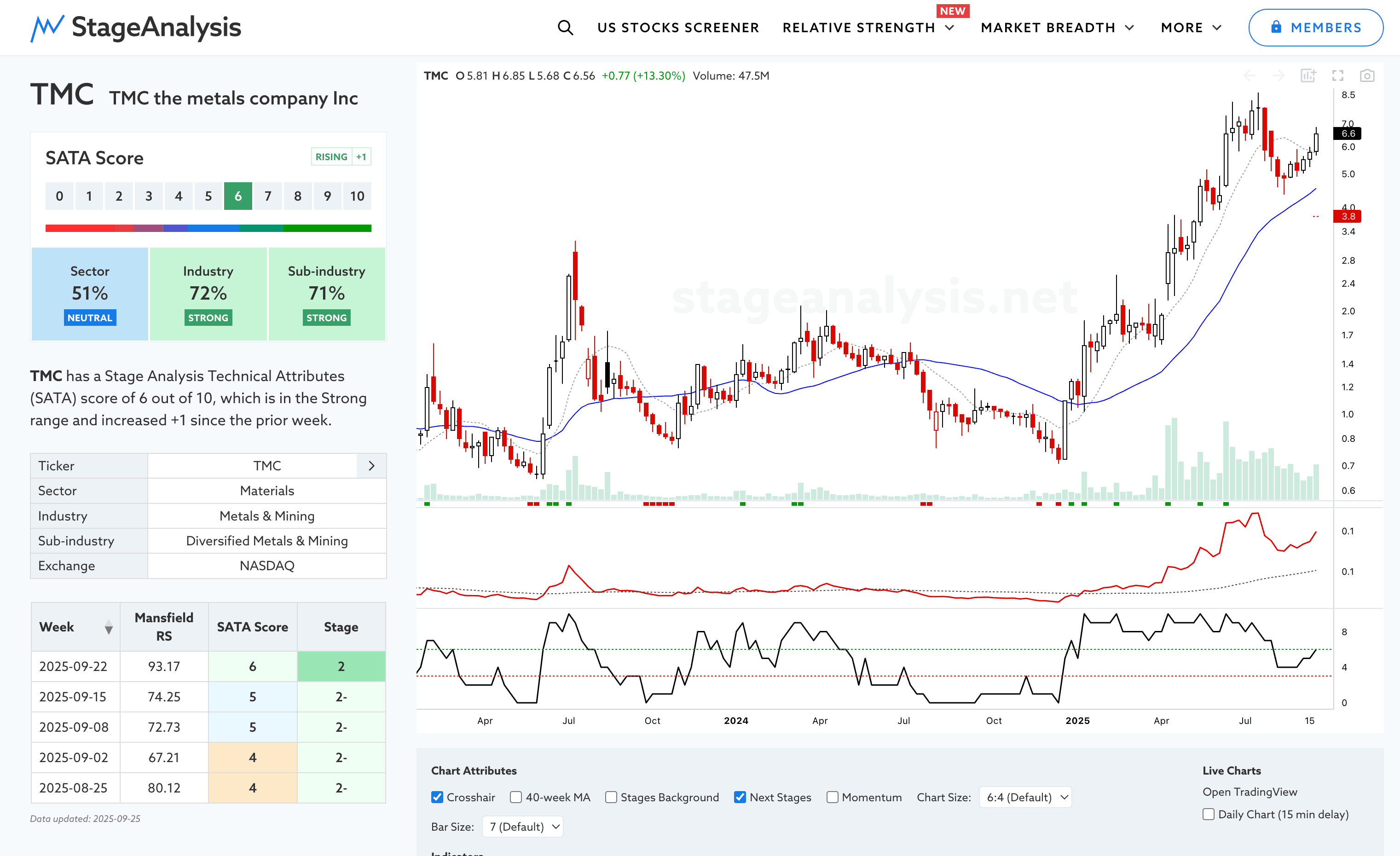Click the StageAnalysis logo icon
The height and width of the screenshot is (856, 1400).
pyautogui.click(x=46, y=28)
